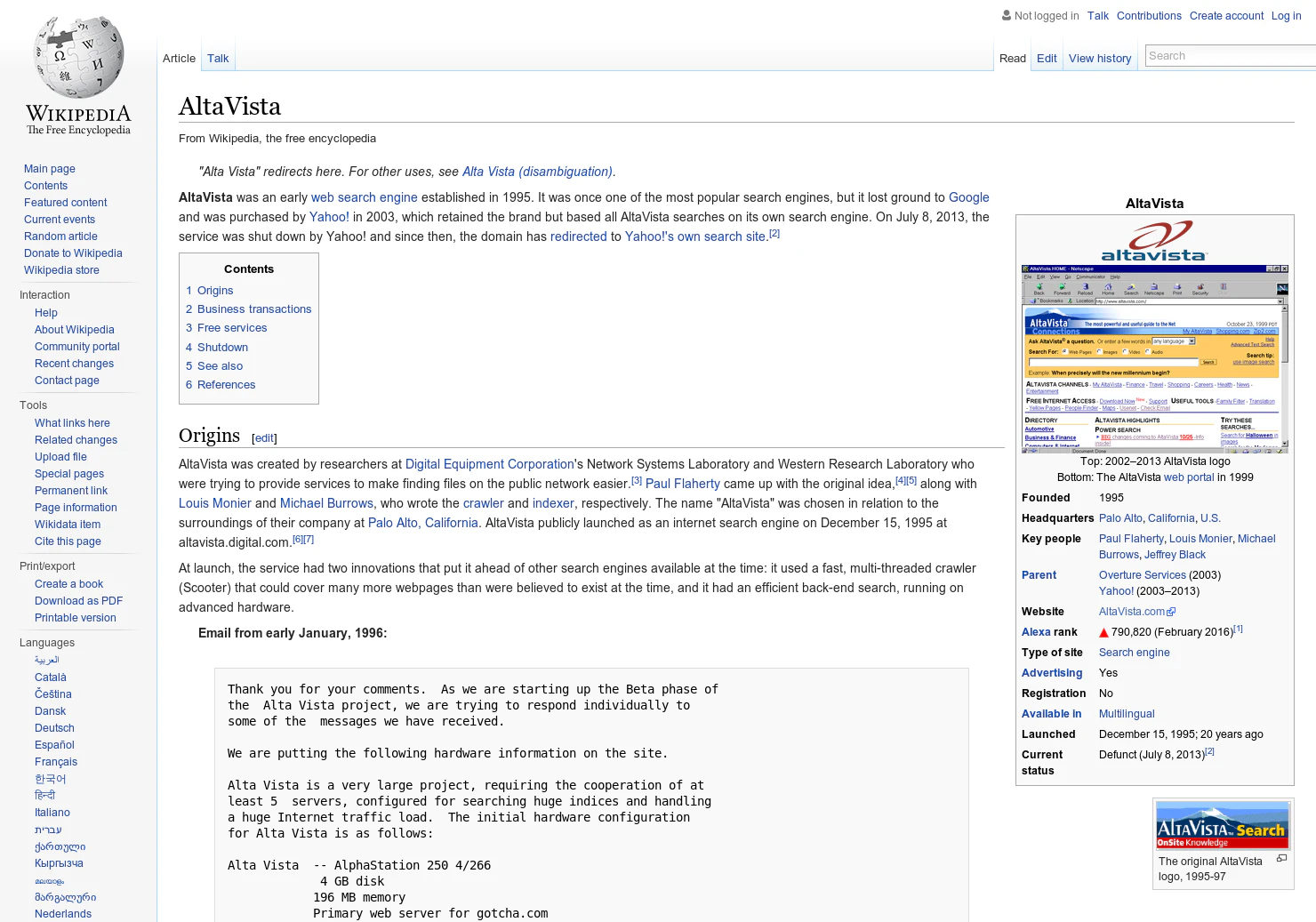Viewport: 1316px width, 922px height.
Task: Open Digital Equipment Corporation link
Action: click(489, 464)
